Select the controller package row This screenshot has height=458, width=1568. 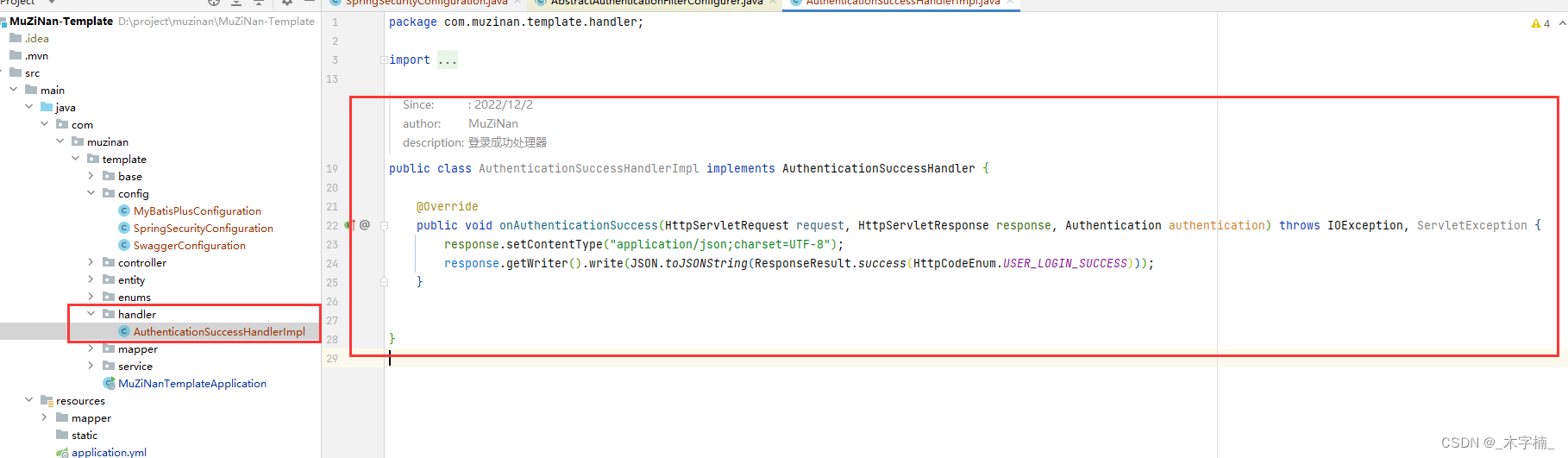tap(160, 262)
